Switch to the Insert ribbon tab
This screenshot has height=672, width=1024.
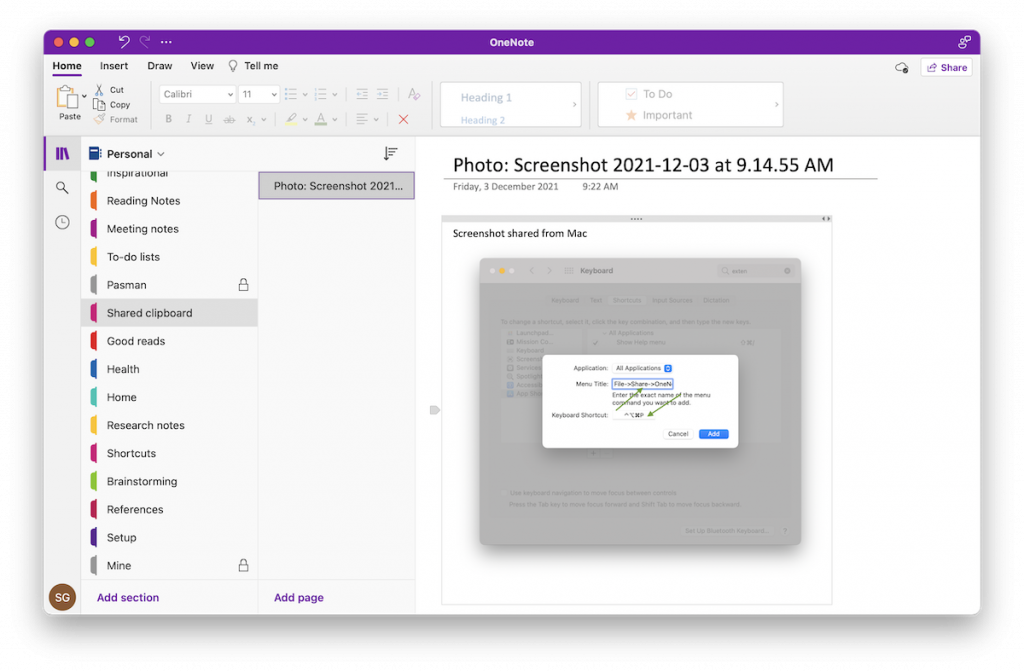pyautogui.click(x=114, y=66)
